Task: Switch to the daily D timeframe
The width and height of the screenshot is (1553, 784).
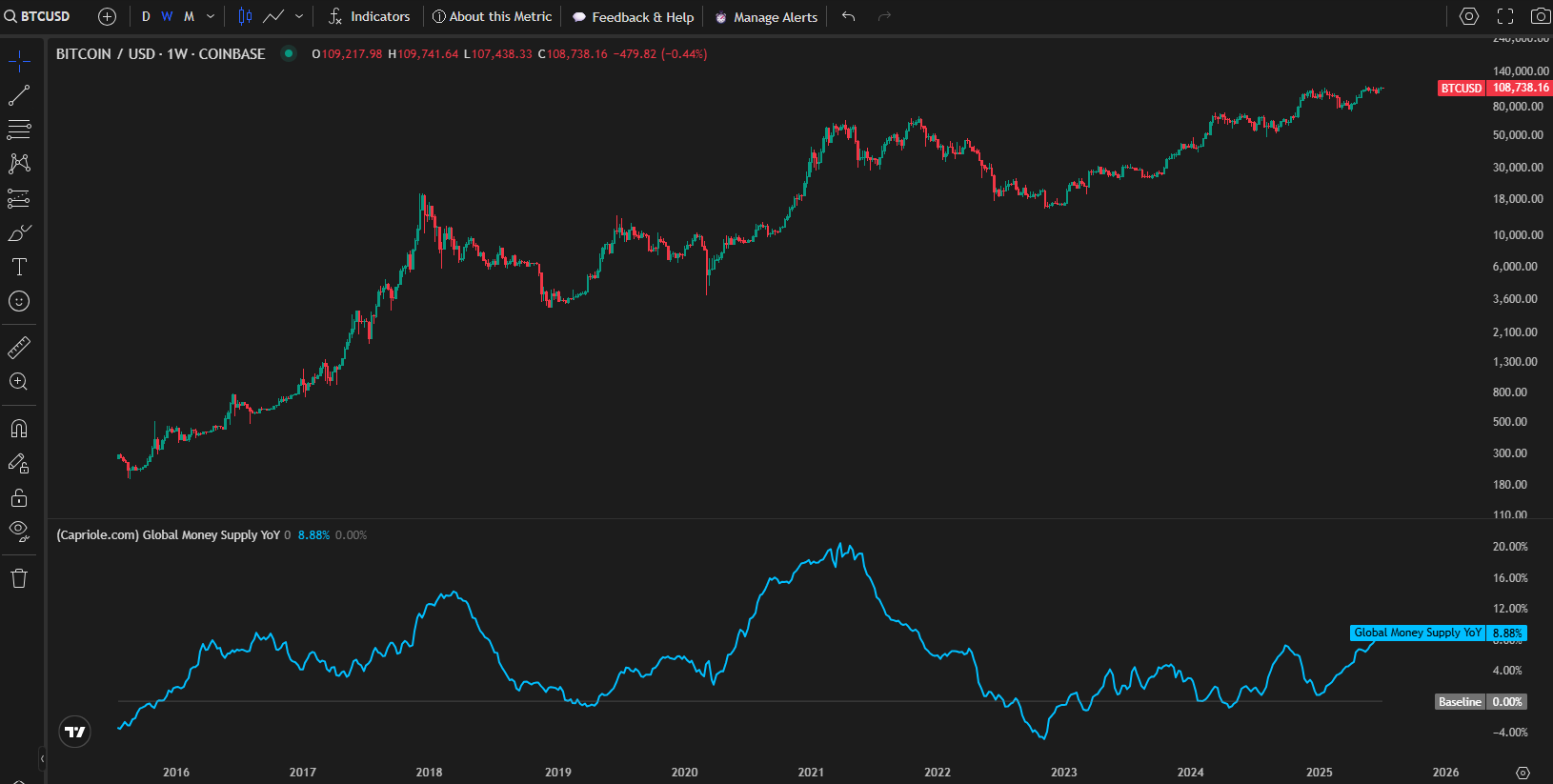Action: tap(146, 16)
